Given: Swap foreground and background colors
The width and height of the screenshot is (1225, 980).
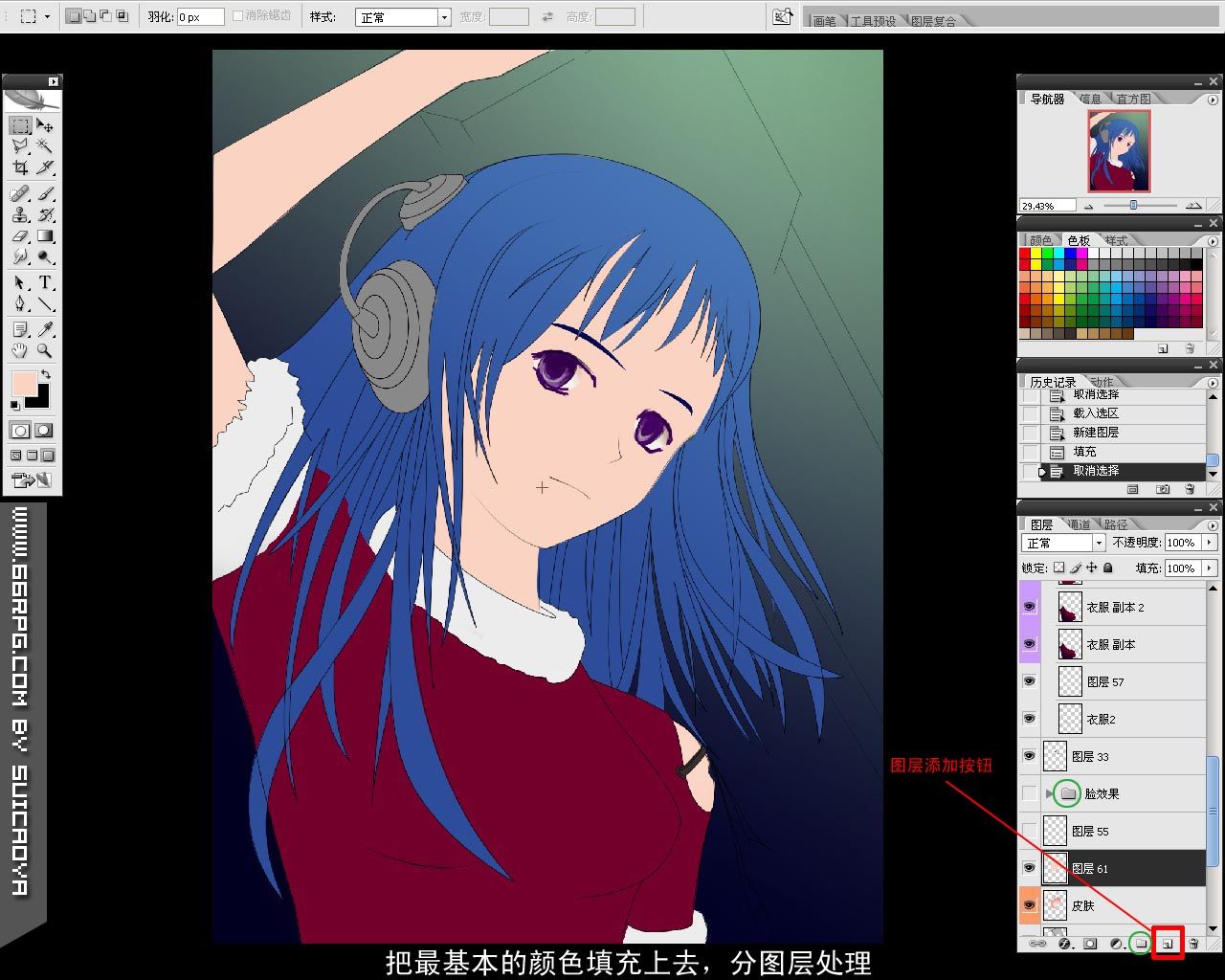Looking at the screenshot, I should coord(46,374).
